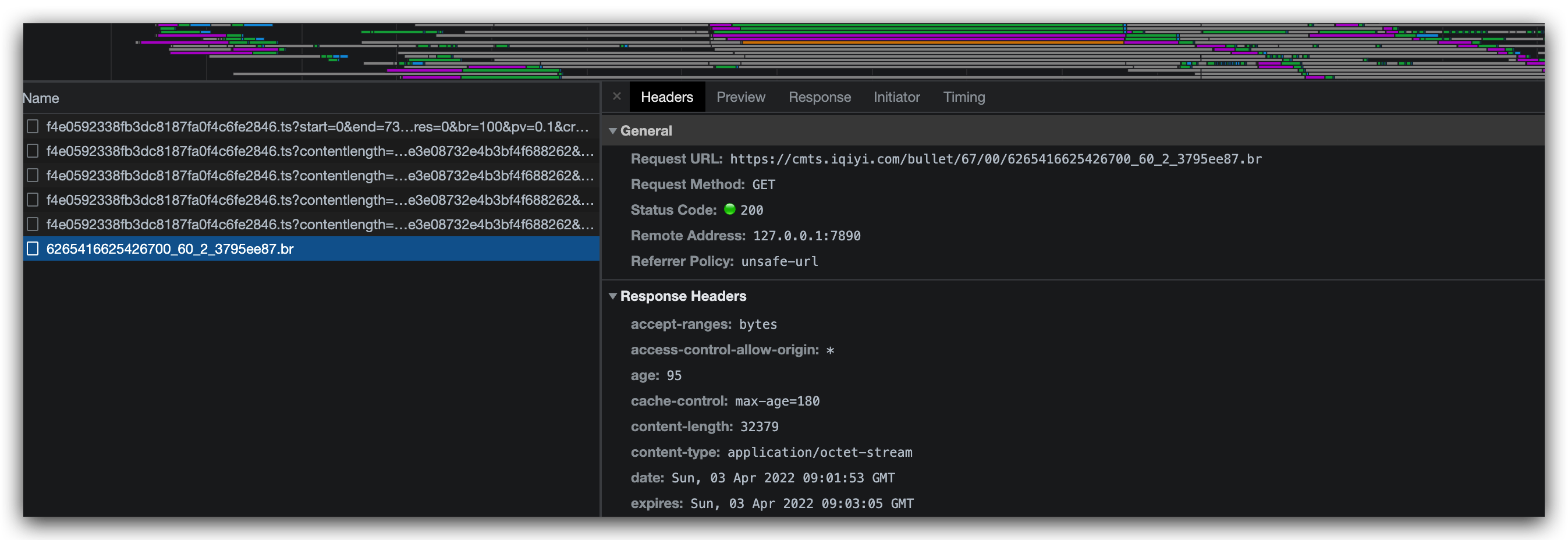Click the Name column header
1568x540 pixels.
click(41, 98)
